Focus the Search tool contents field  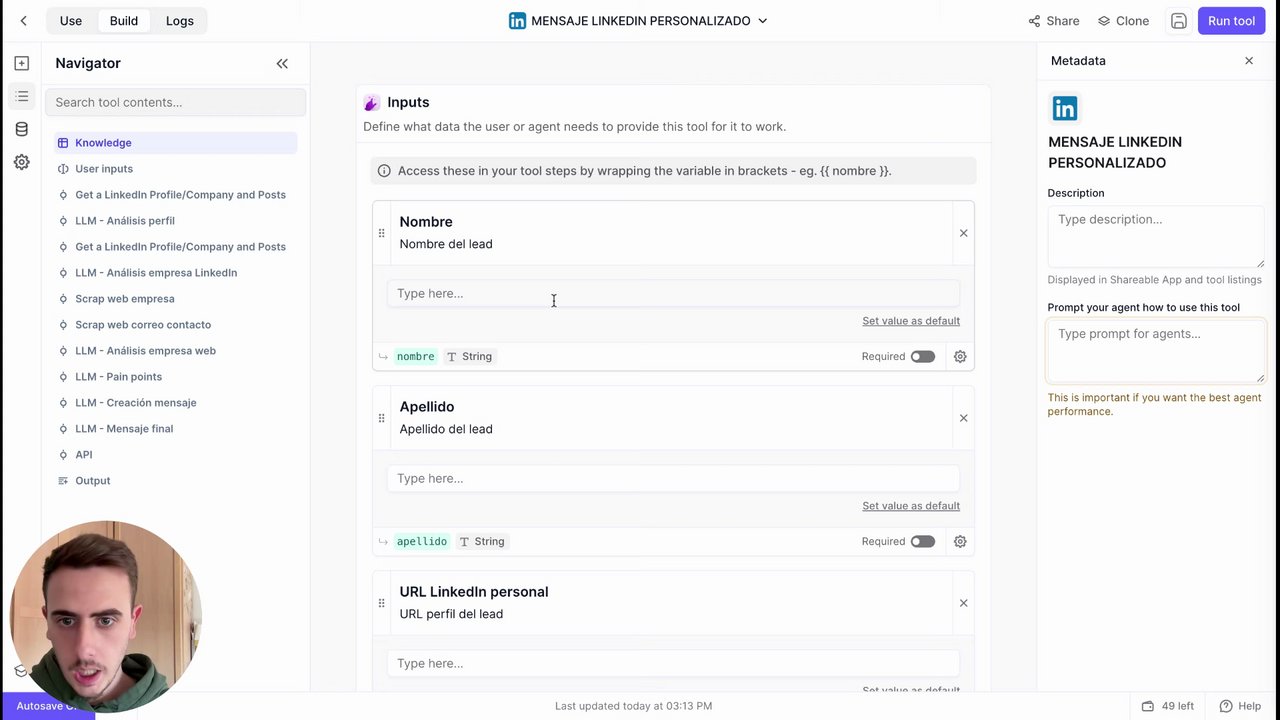[175, 102]
